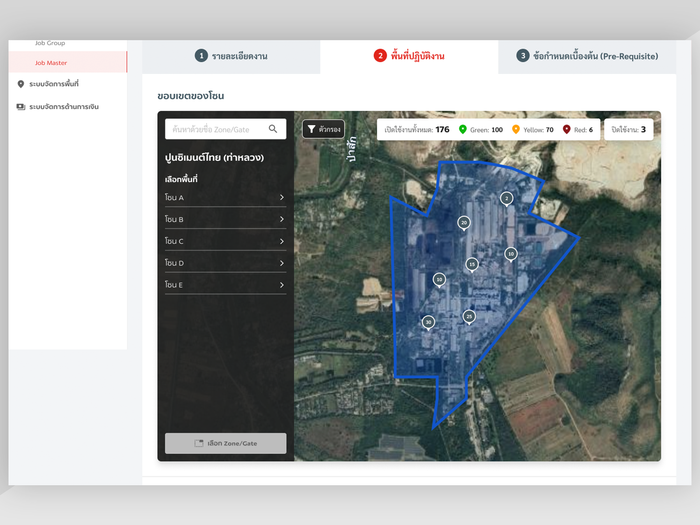Image resolution: width=700 pixels, height=525 pixels.
Task: Click the yellow location pin icon
Action: 516,129
